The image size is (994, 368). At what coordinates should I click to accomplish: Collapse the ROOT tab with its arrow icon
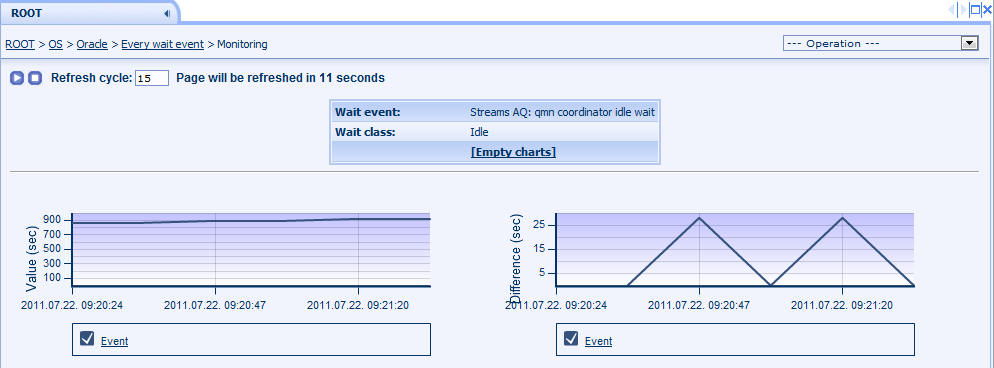coord(167,13)
